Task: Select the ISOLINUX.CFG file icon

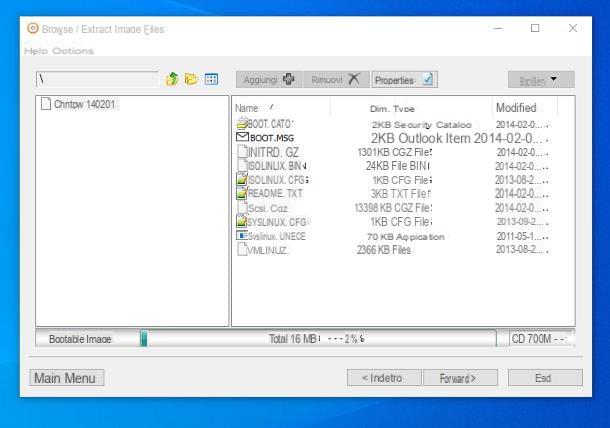Action: pyautogui.click(x=242, y=179)
